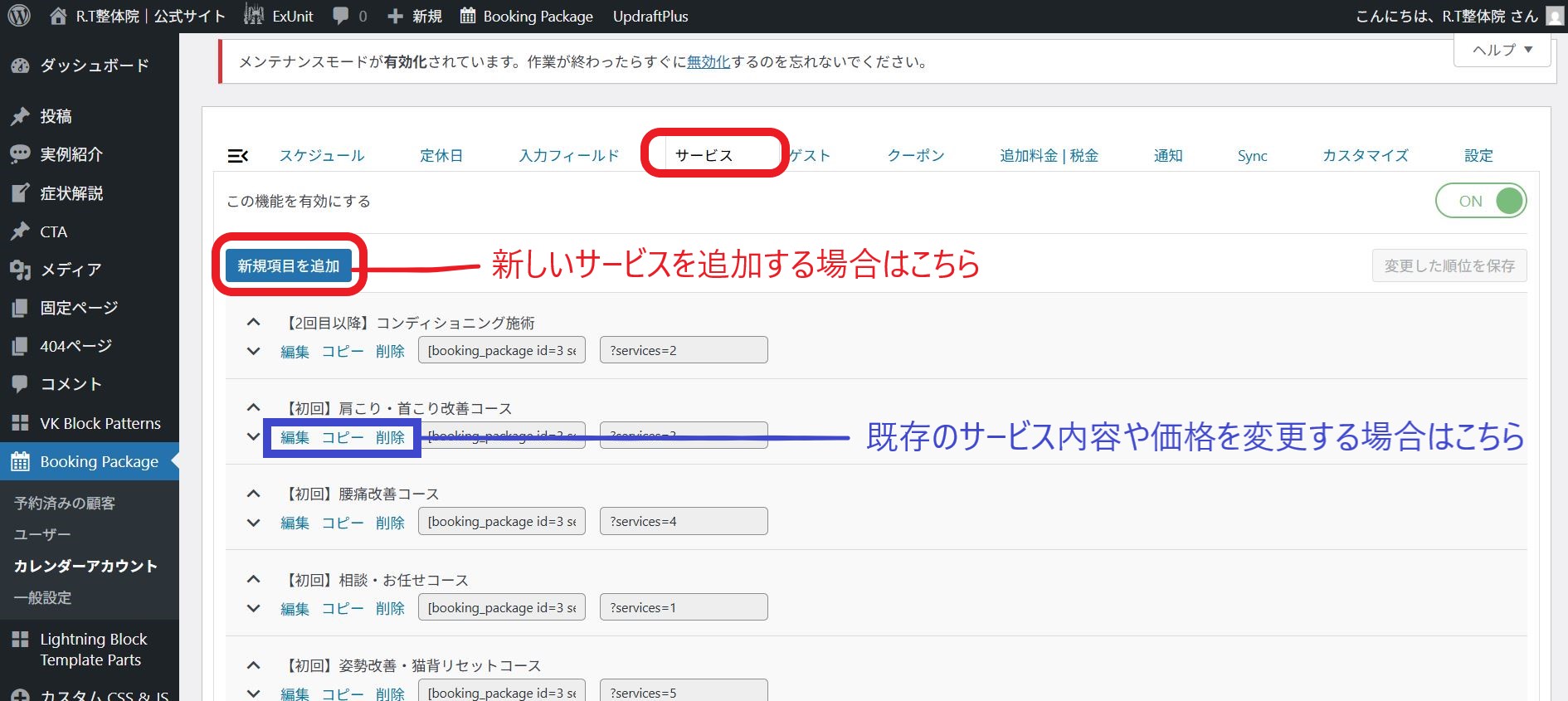The image size is (1568, 701).
Task: Click the hamburger menu collapse icon beside スケジュール
Action: 237,156
